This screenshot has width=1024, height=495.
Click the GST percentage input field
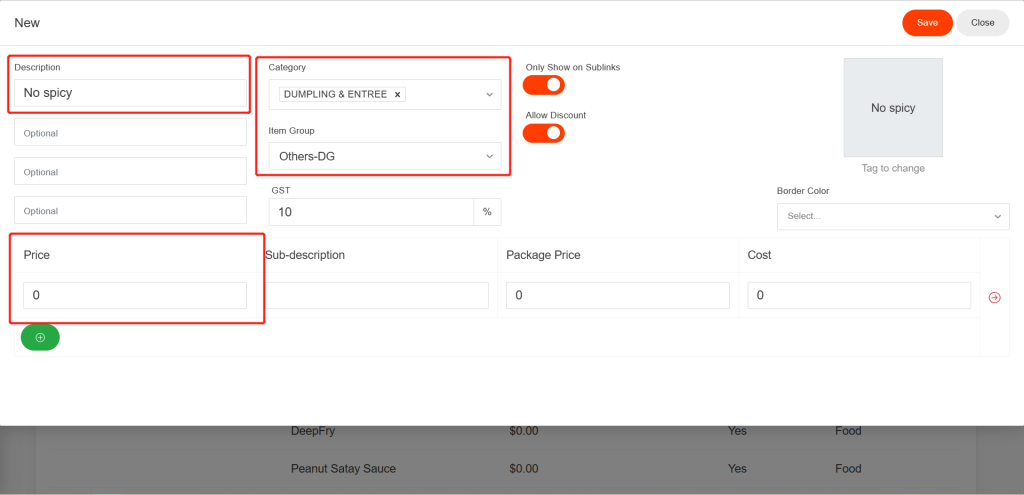pos(370,212)
